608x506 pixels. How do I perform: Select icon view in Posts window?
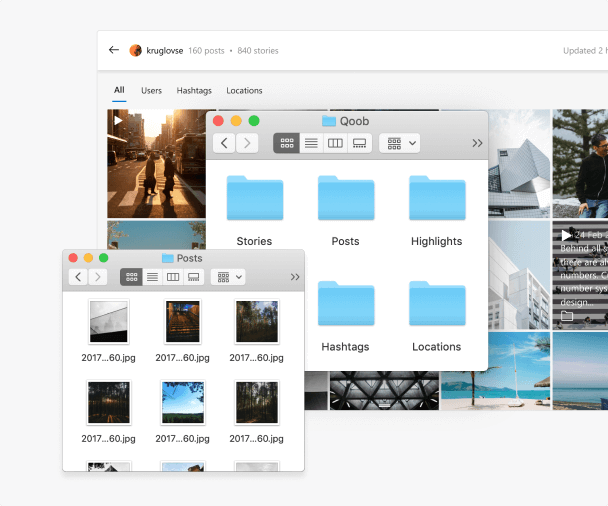(x=131, y=277)
